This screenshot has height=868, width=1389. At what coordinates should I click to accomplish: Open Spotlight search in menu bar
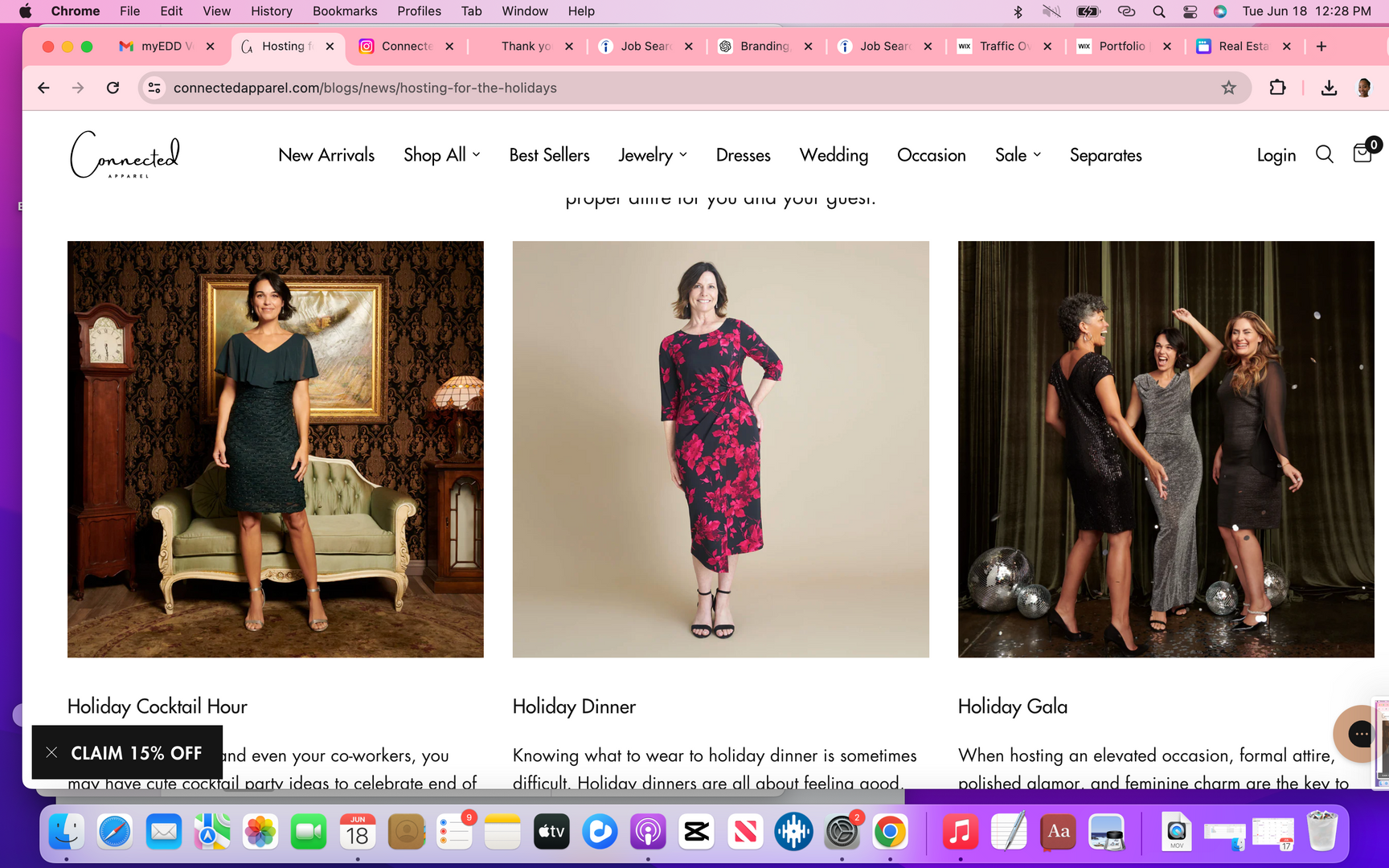[x=1158, y=11]
